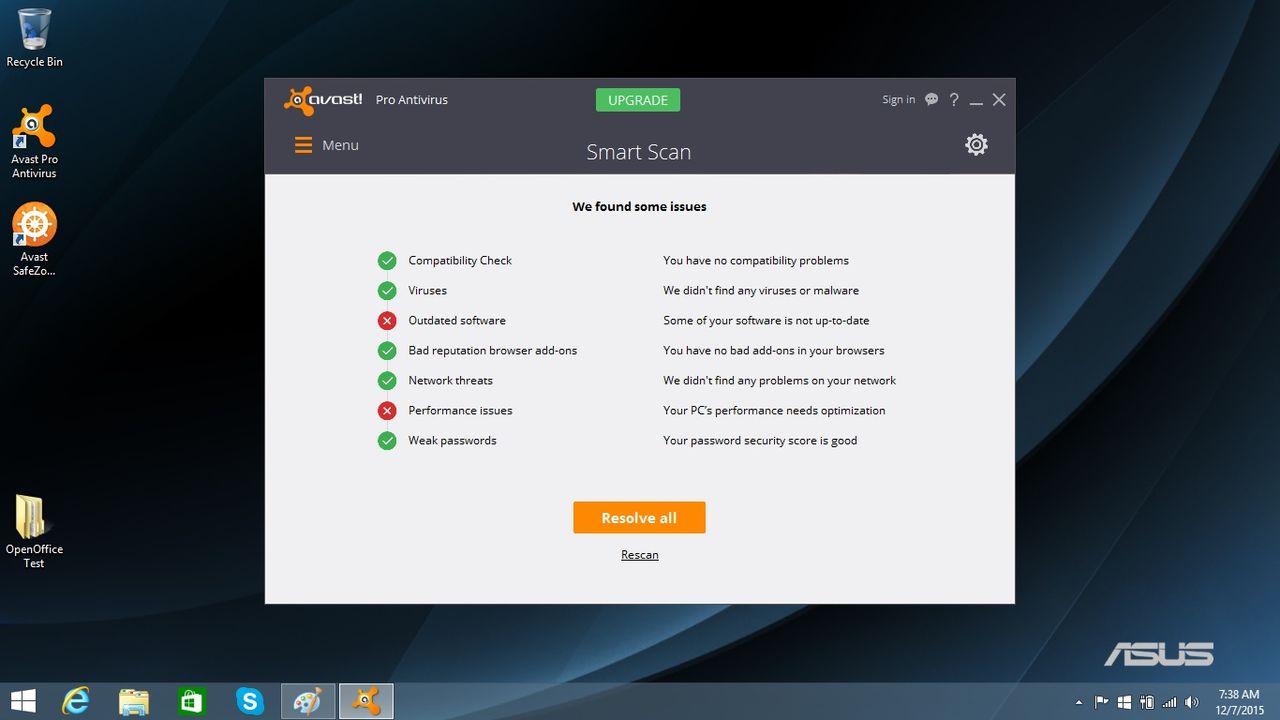Click green check icon beside Compatibility Check
1280x720 pixels.
[387, 261]
